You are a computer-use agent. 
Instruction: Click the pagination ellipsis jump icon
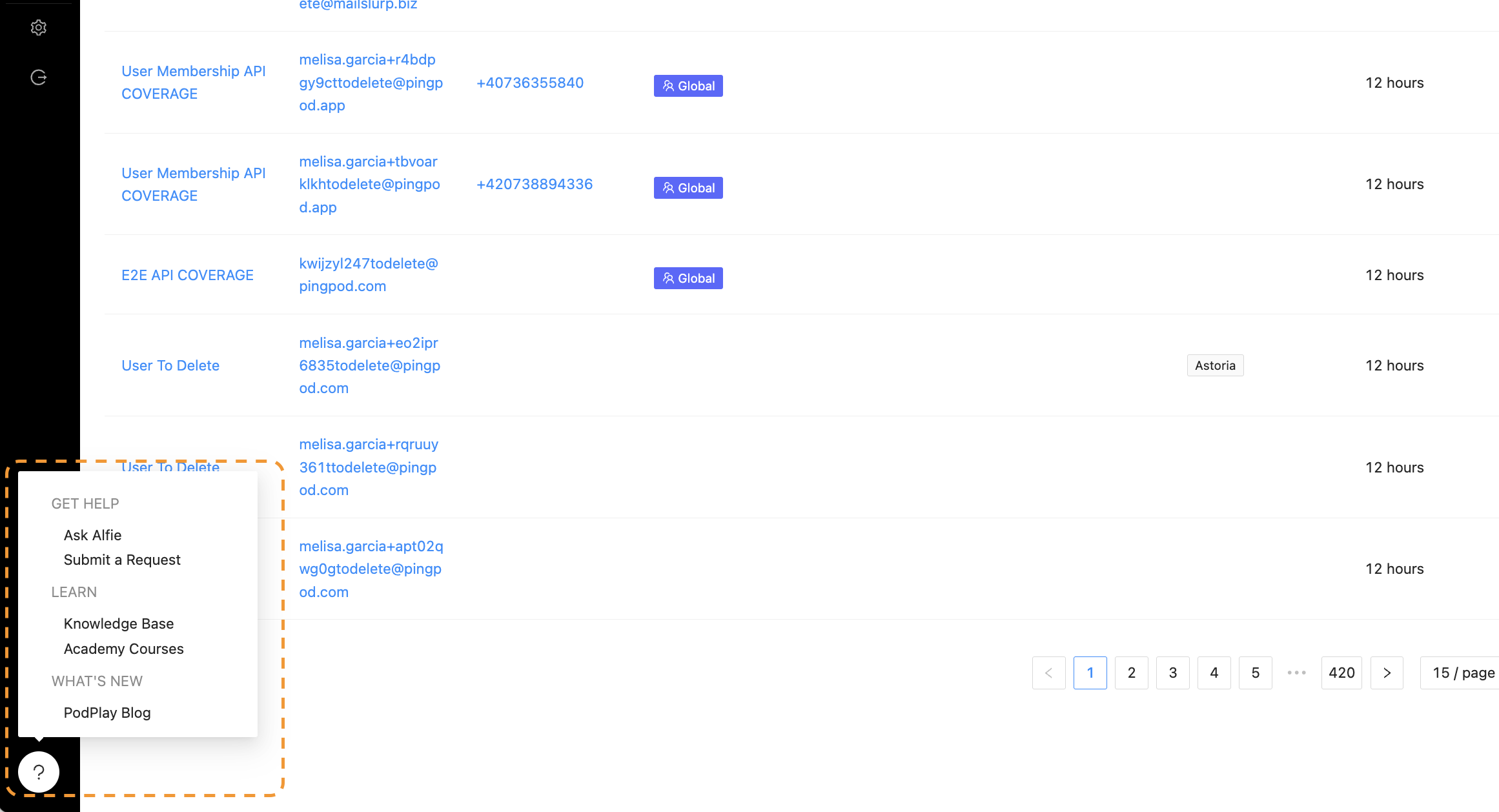(1296, 673)
